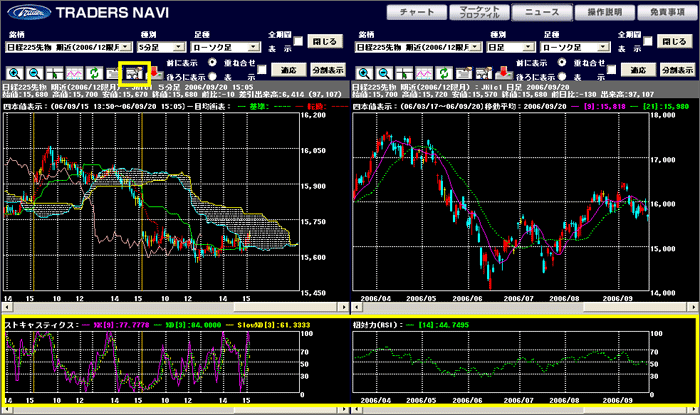Click the 相対力(RSI) label text

[x=378, y=325]
